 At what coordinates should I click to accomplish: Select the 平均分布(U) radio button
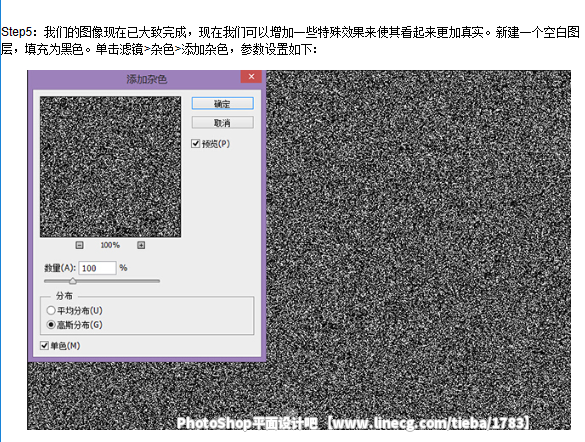(51, 310)
